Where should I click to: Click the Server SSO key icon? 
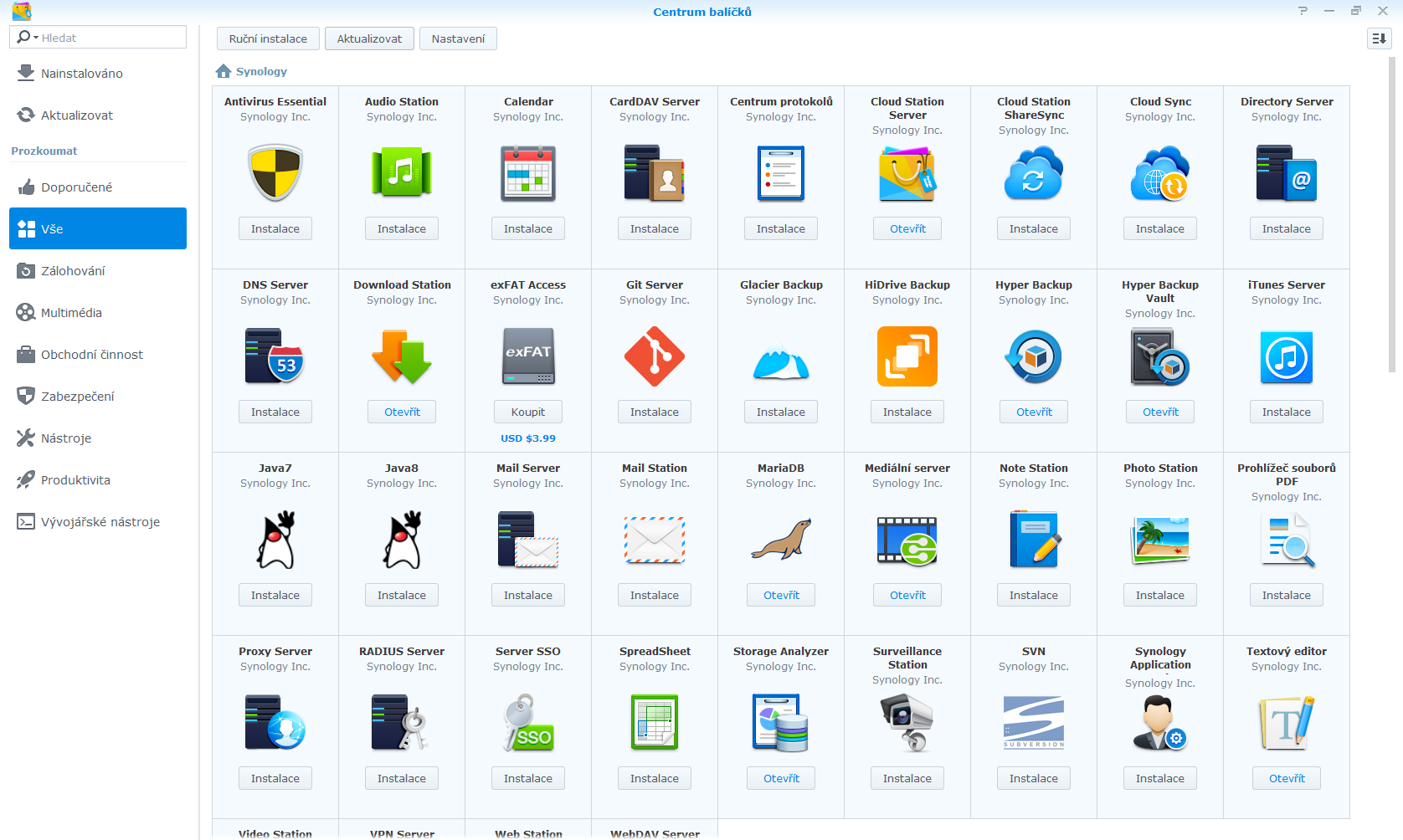pyautogui.click(x=528, y=723)
